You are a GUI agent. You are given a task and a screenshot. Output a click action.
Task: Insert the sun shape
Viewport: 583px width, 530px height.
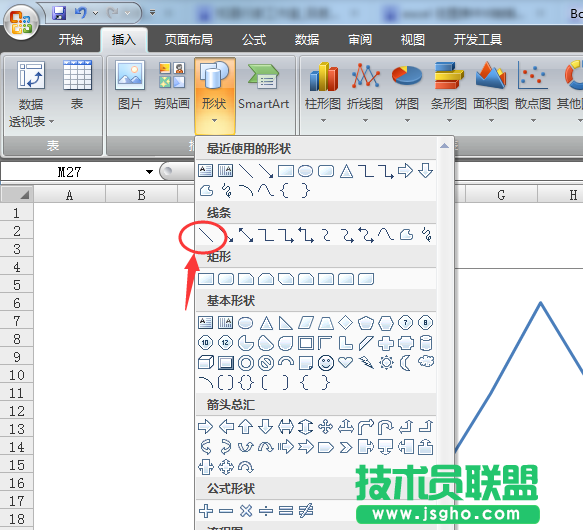click(x=386, y=362)
